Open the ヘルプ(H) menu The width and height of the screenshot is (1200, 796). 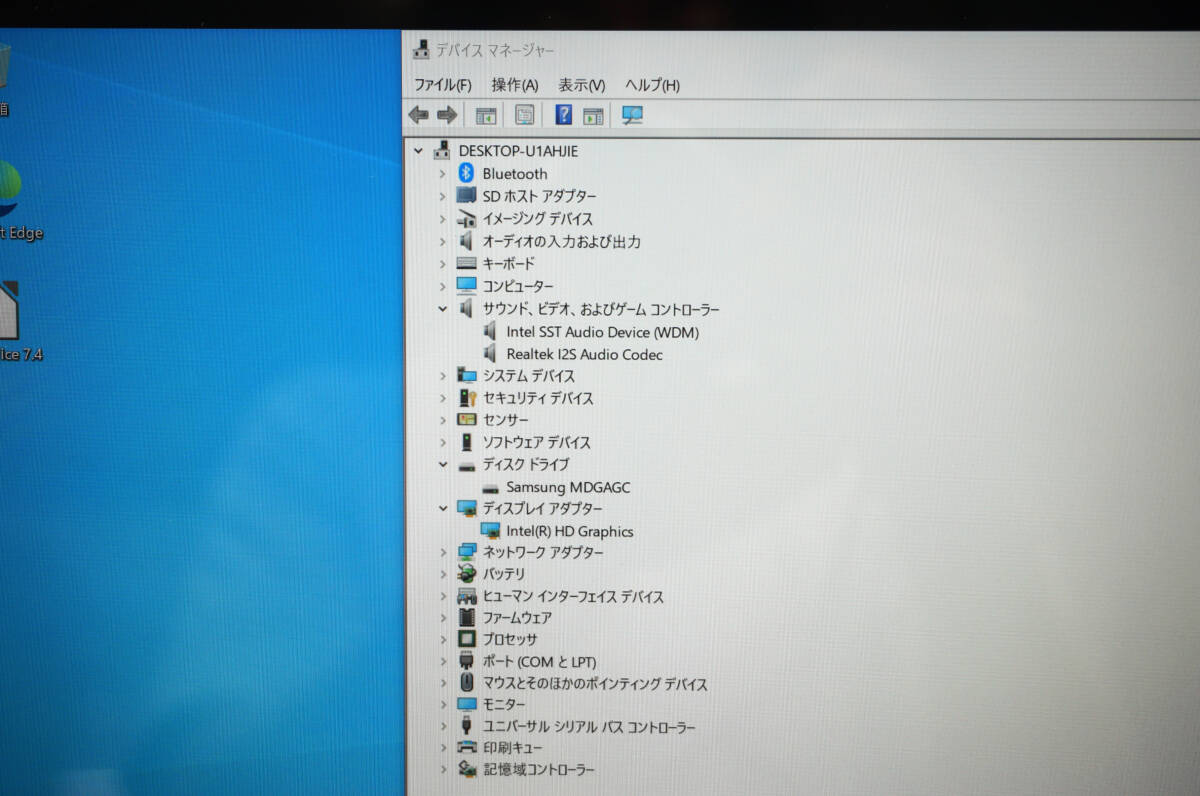[652, 85]
